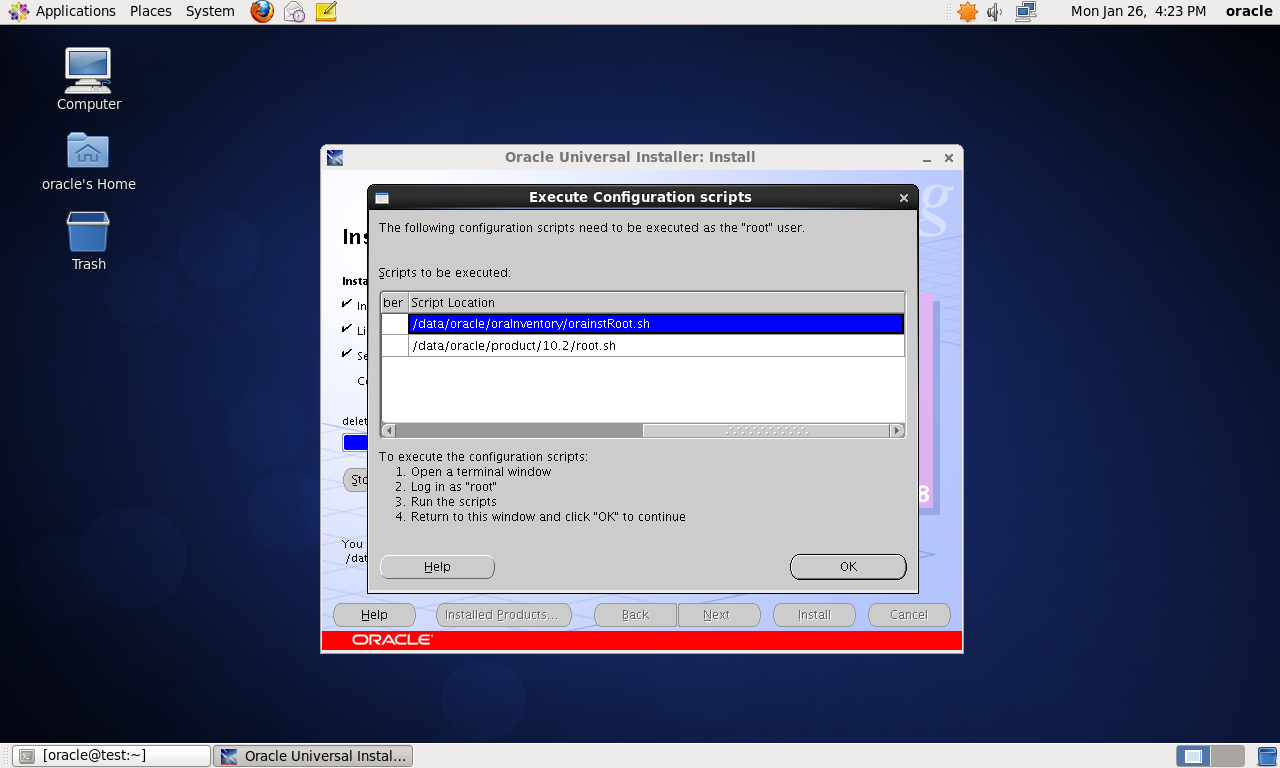Image resolution: width=1280 pixels, height=768 pixels.
Task: Click the Back button in installer
Action: (636, 615)
